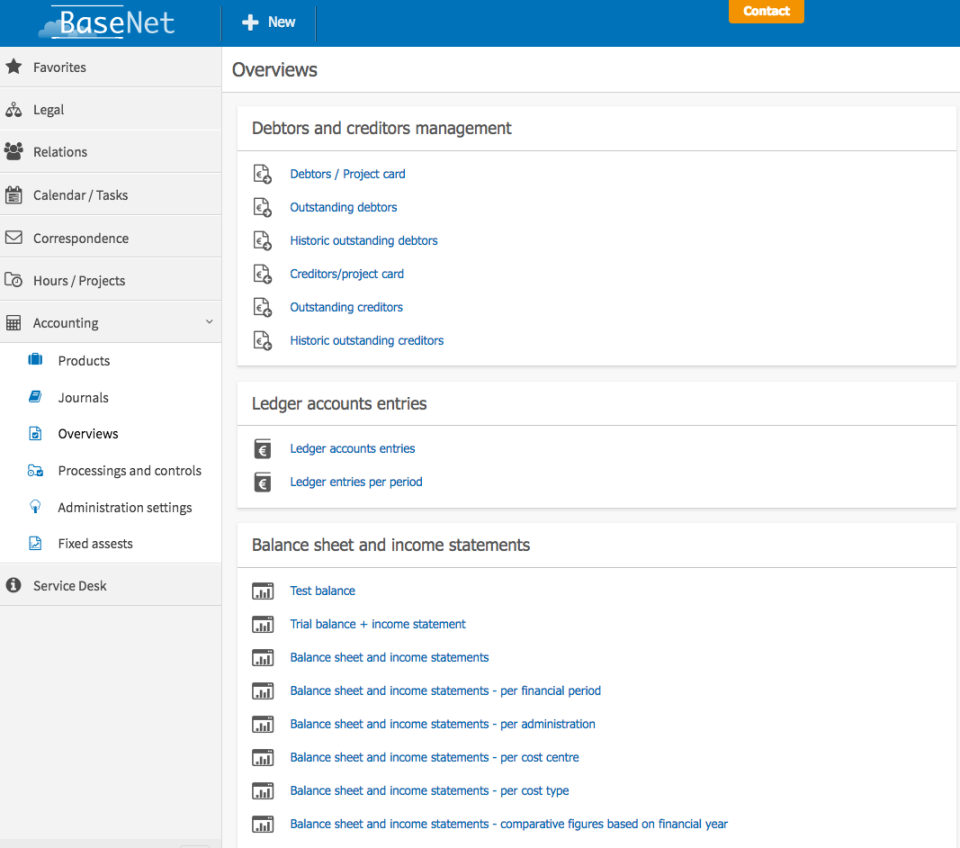Open Trial balance + income statement link
960x848 pixels.
pyautogui.click(x=377, y=624)
